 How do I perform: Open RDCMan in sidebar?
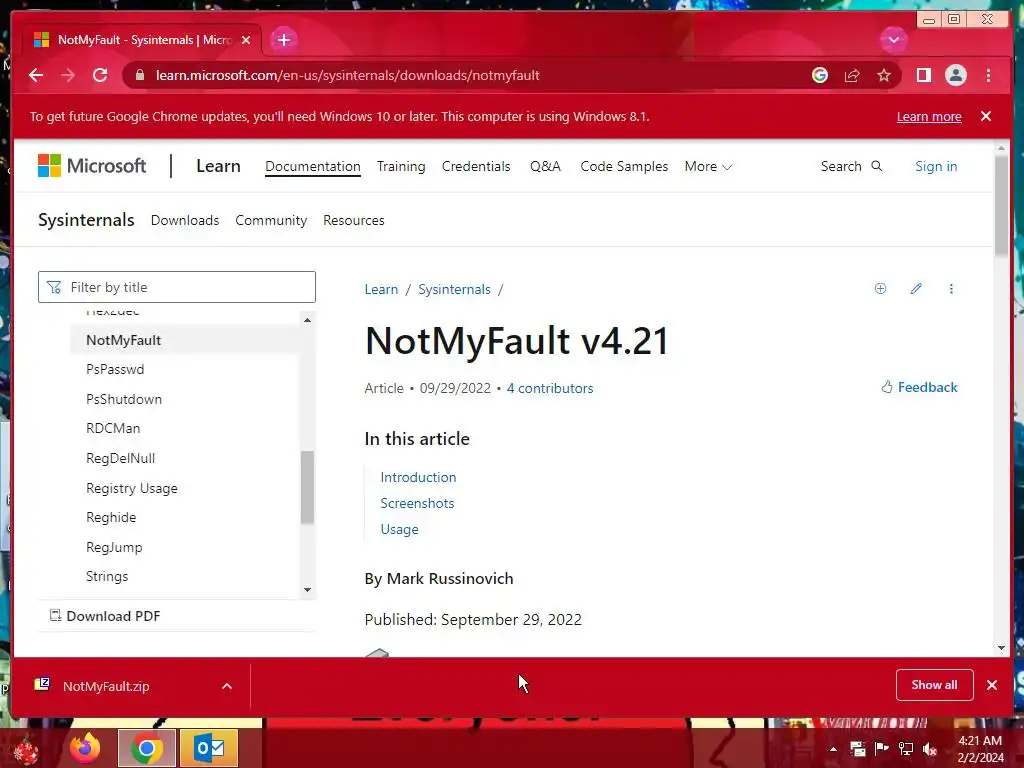pyautogui.click(x=113, y=428)
